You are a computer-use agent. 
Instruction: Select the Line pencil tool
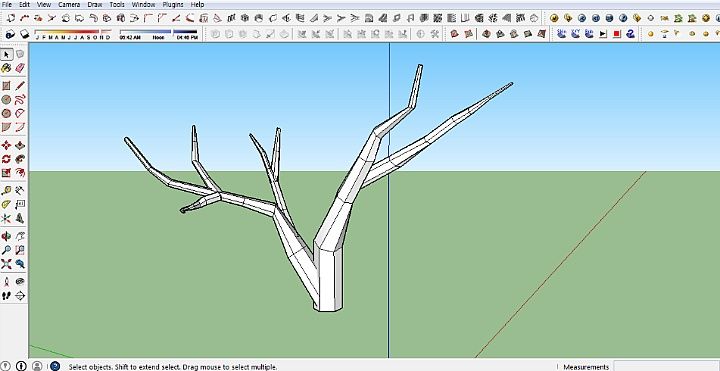[x=20, y=86]
